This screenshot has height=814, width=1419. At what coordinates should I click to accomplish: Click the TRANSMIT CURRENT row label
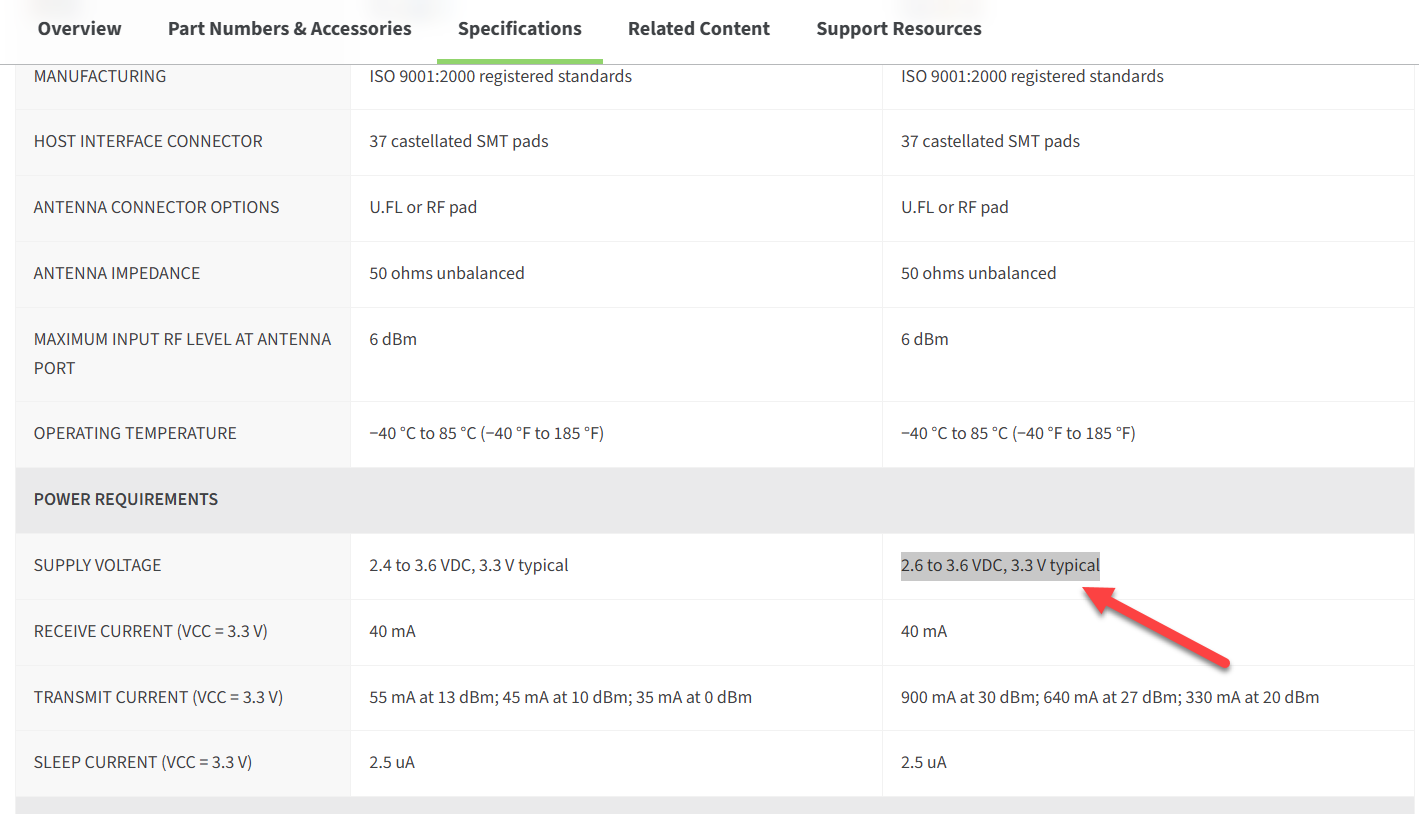pos(158,697)
